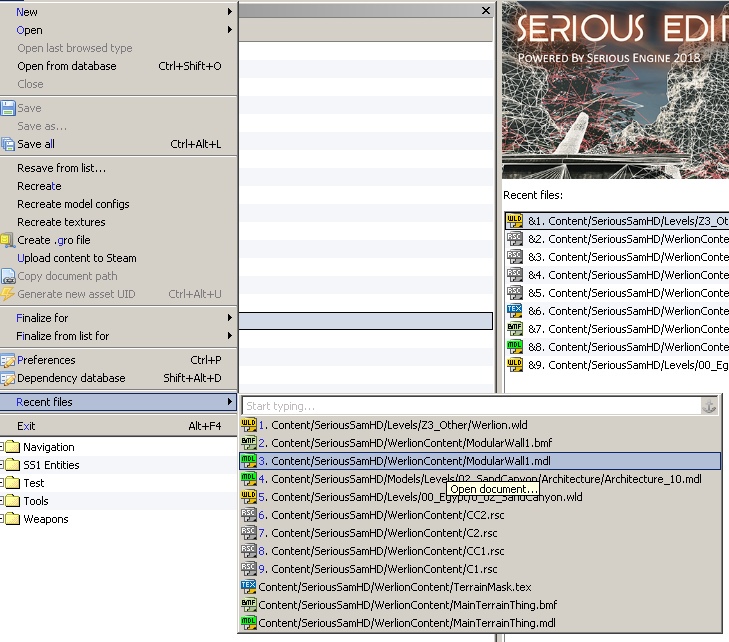Click the Create .gro file icon
Screen dimensions: 729x642
click(x=7, y=240)
